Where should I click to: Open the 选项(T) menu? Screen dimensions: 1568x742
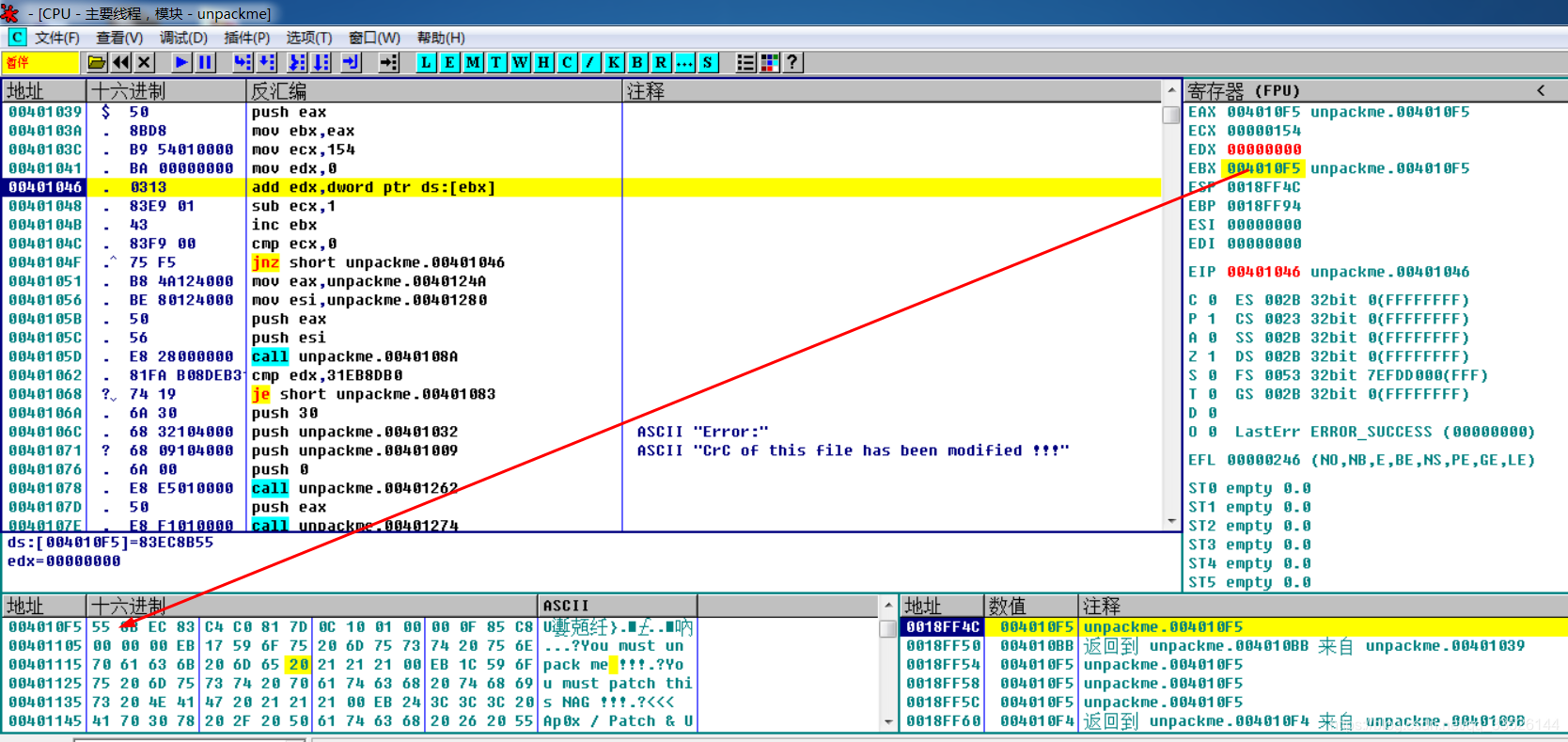(x=309, y=38)
